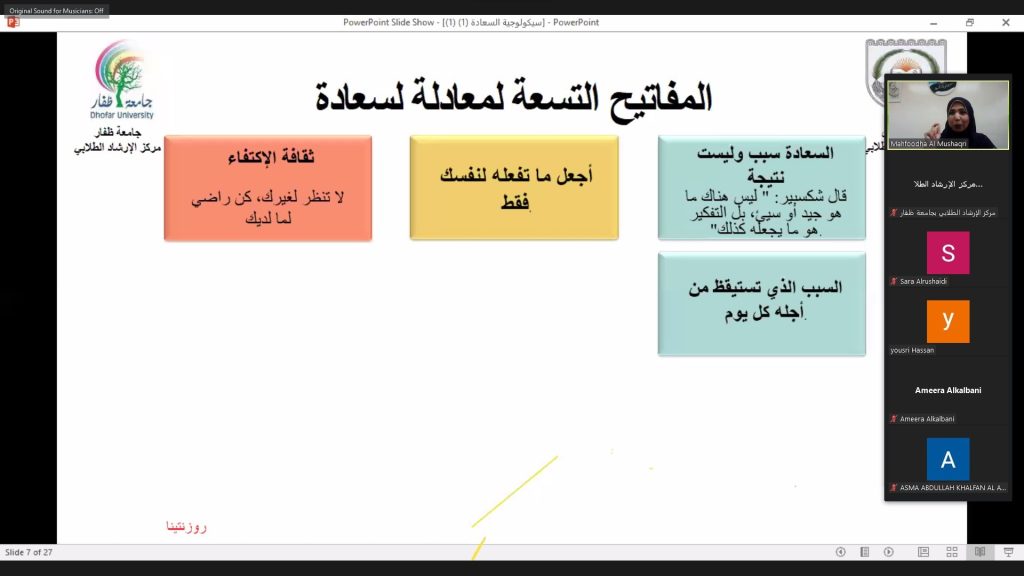
Task: Select ASMA ABDULLAH participant avatar tile
Action: [947, 459]
